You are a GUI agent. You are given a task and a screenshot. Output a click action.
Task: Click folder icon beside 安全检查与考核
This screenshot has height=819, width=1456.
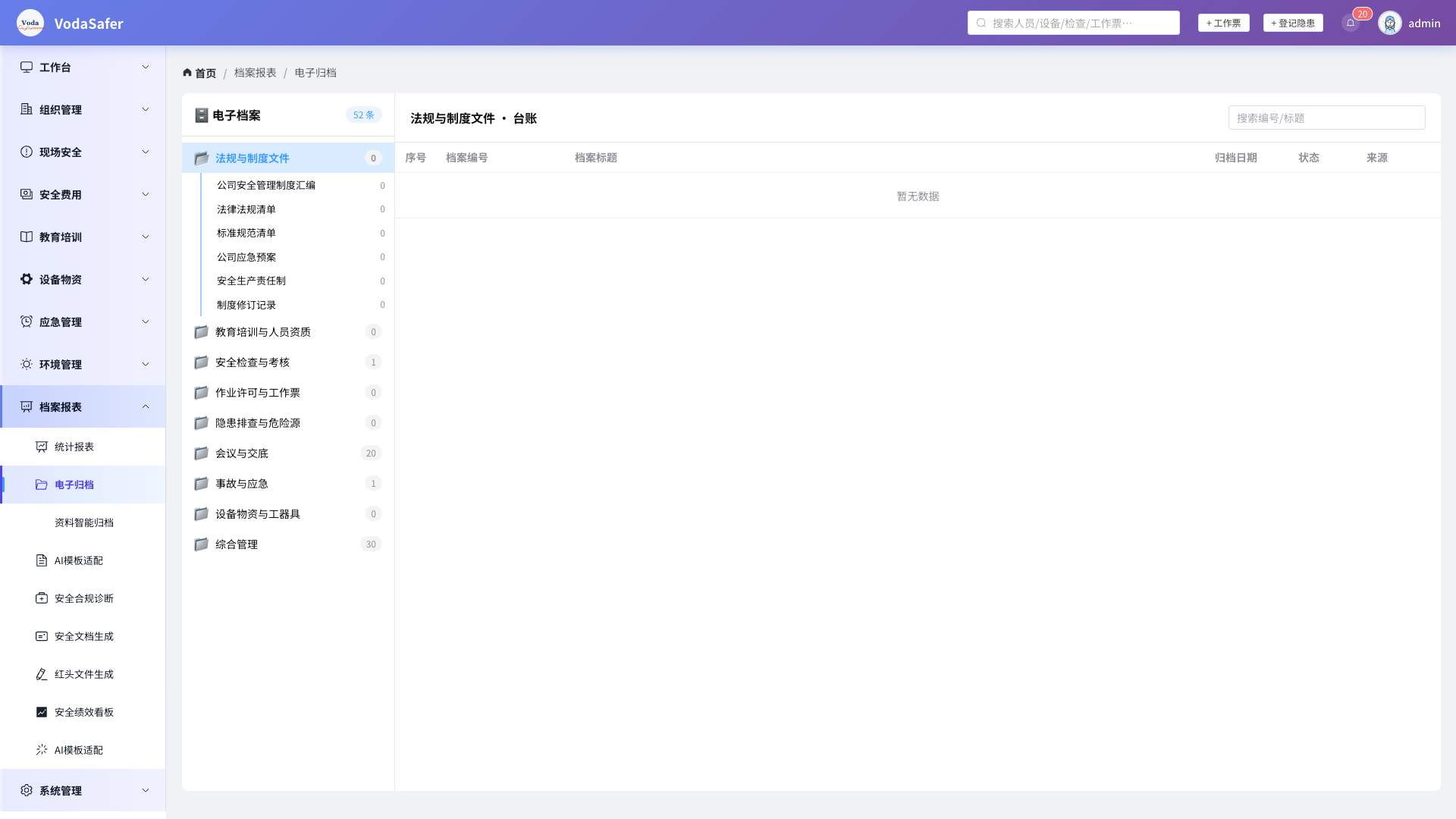click(x=201, y=362)
